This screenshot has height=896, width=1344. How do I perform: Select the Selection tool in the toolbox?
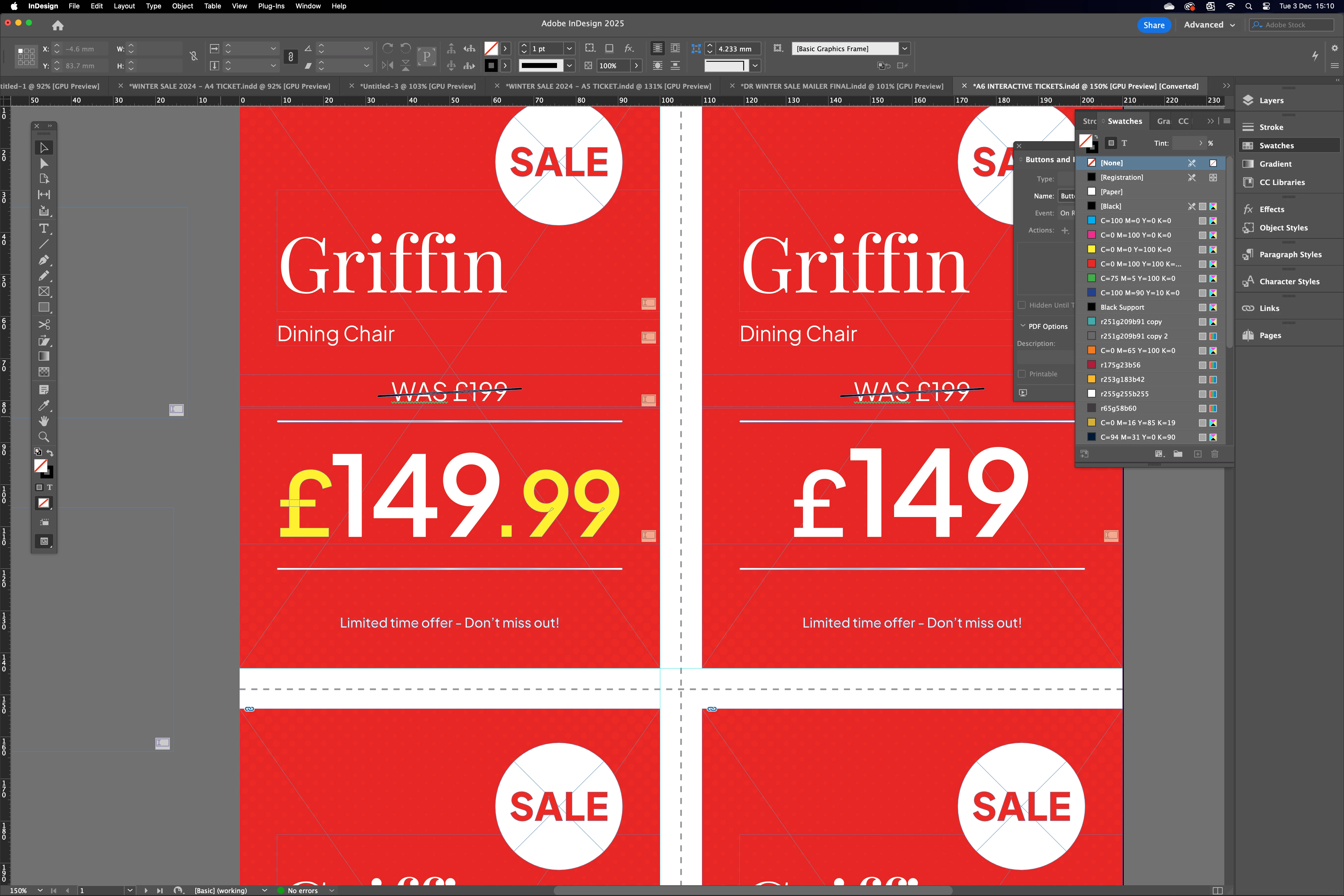coord(44,147)
